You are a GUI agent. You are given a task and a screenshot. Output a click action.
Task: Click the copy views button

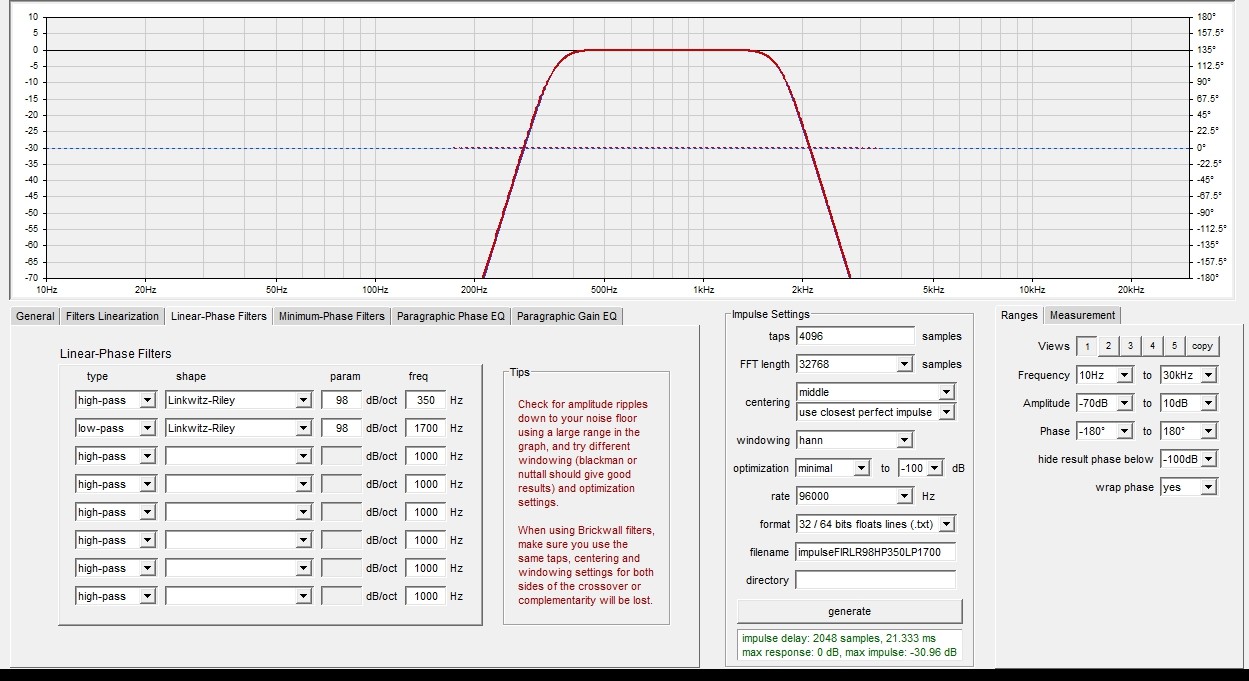point(1202,346)
